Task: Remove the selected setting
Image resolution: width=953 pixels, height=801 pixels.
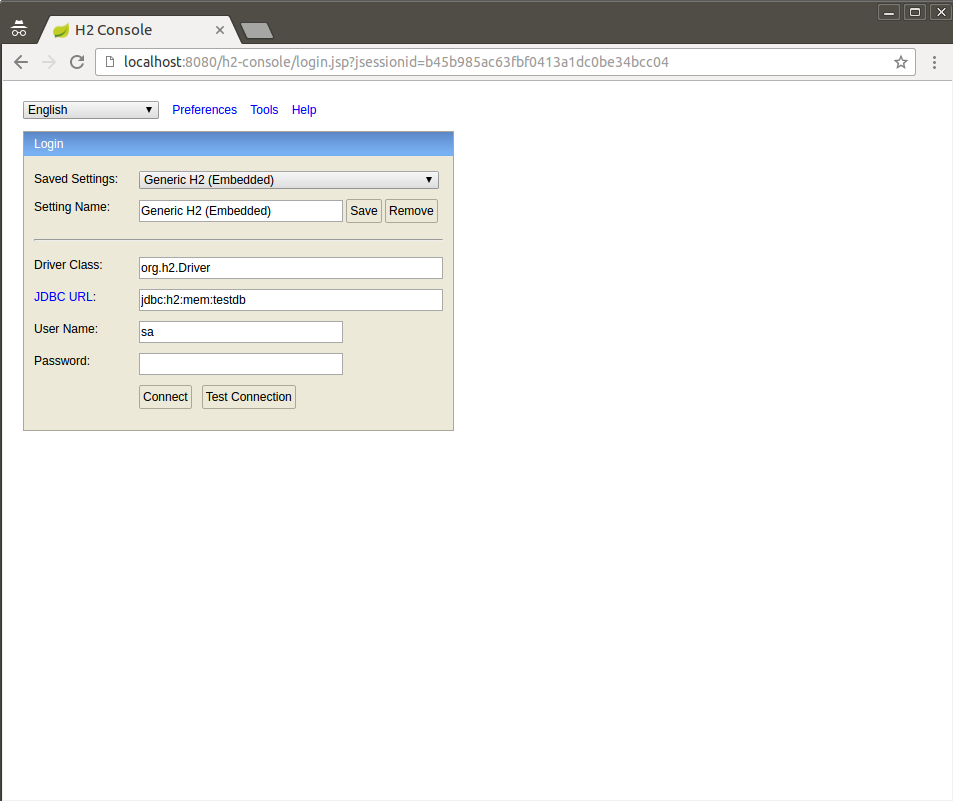Action: pyautogui.click(x=411, y=211)
